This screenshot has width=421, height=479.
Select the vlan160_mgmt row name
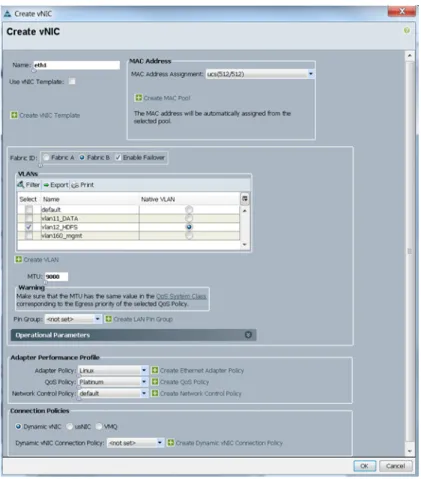(x=62, y=236)
